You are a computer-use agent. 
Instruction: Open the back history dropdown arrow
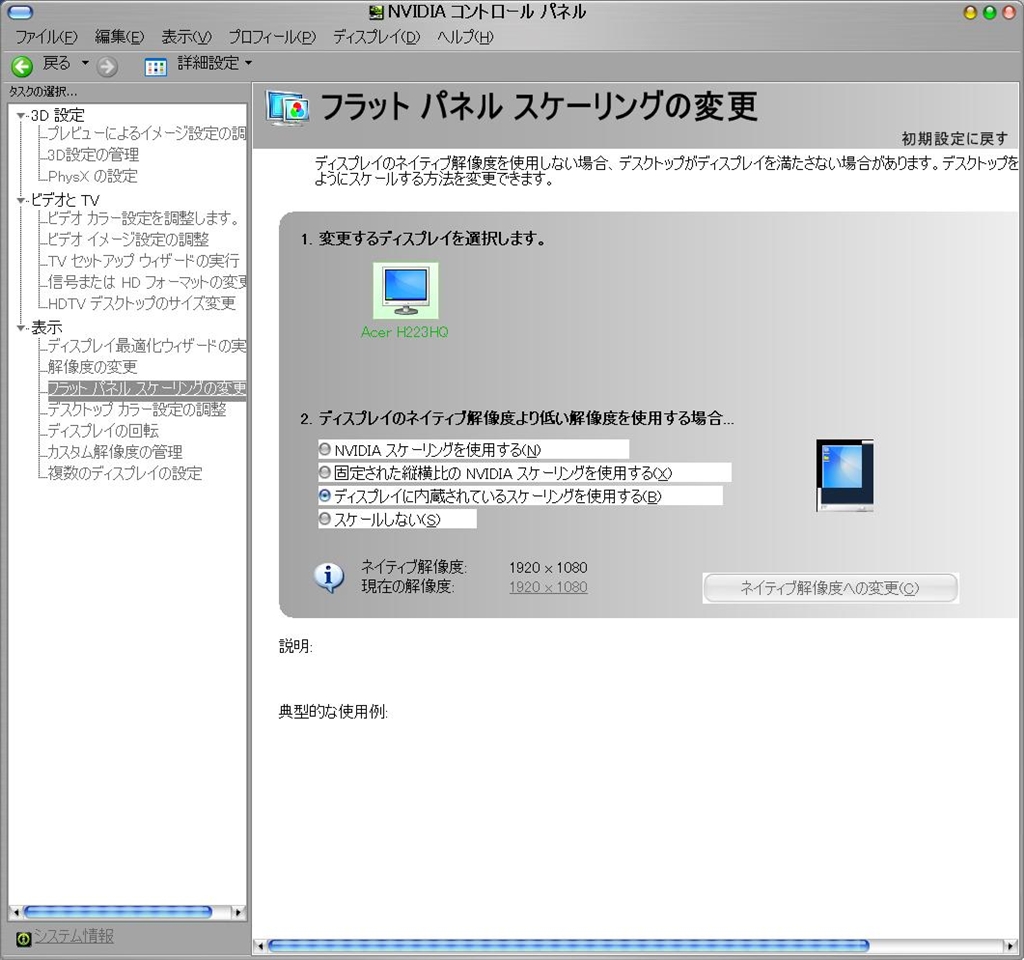85,63
